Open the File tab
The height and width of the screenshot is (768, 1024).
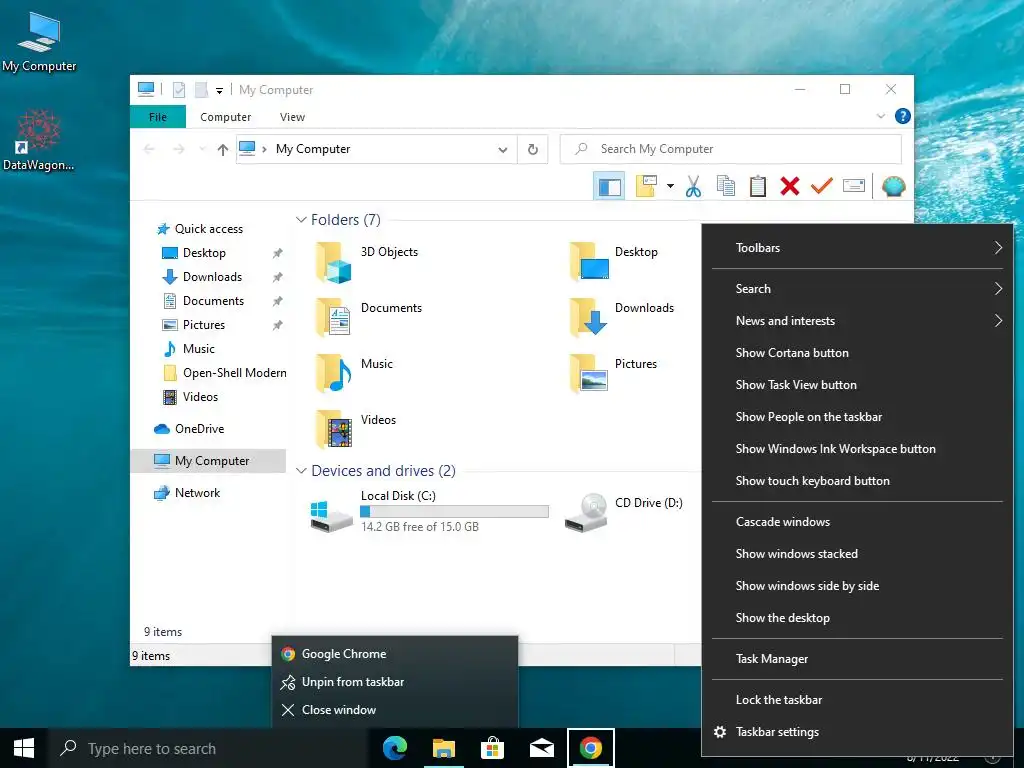coord(158,117)
